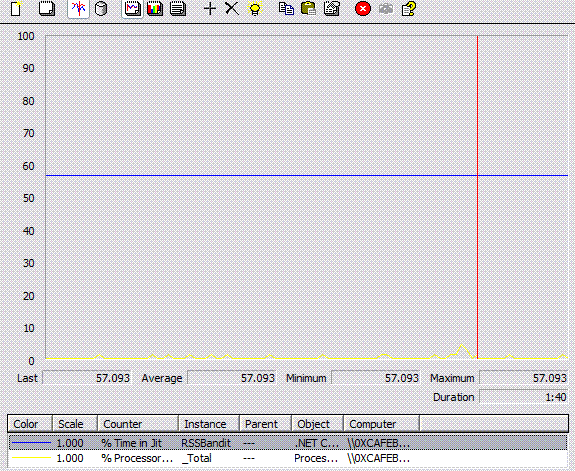Delete selected counter with the X icon
The image size is (575, 471).
click(232, 9)
